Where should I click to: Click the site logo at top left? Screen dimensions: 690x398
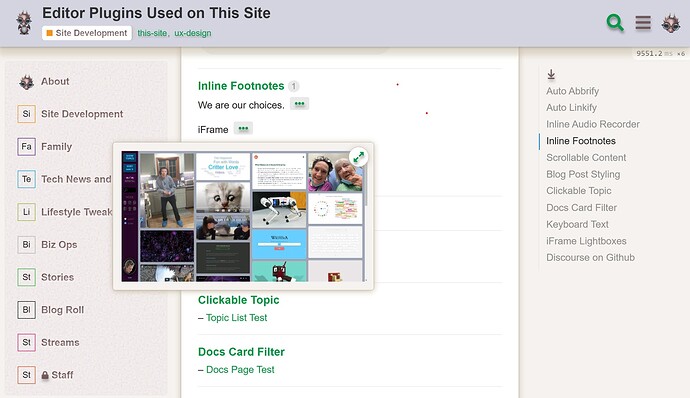[x=24, y=23]
